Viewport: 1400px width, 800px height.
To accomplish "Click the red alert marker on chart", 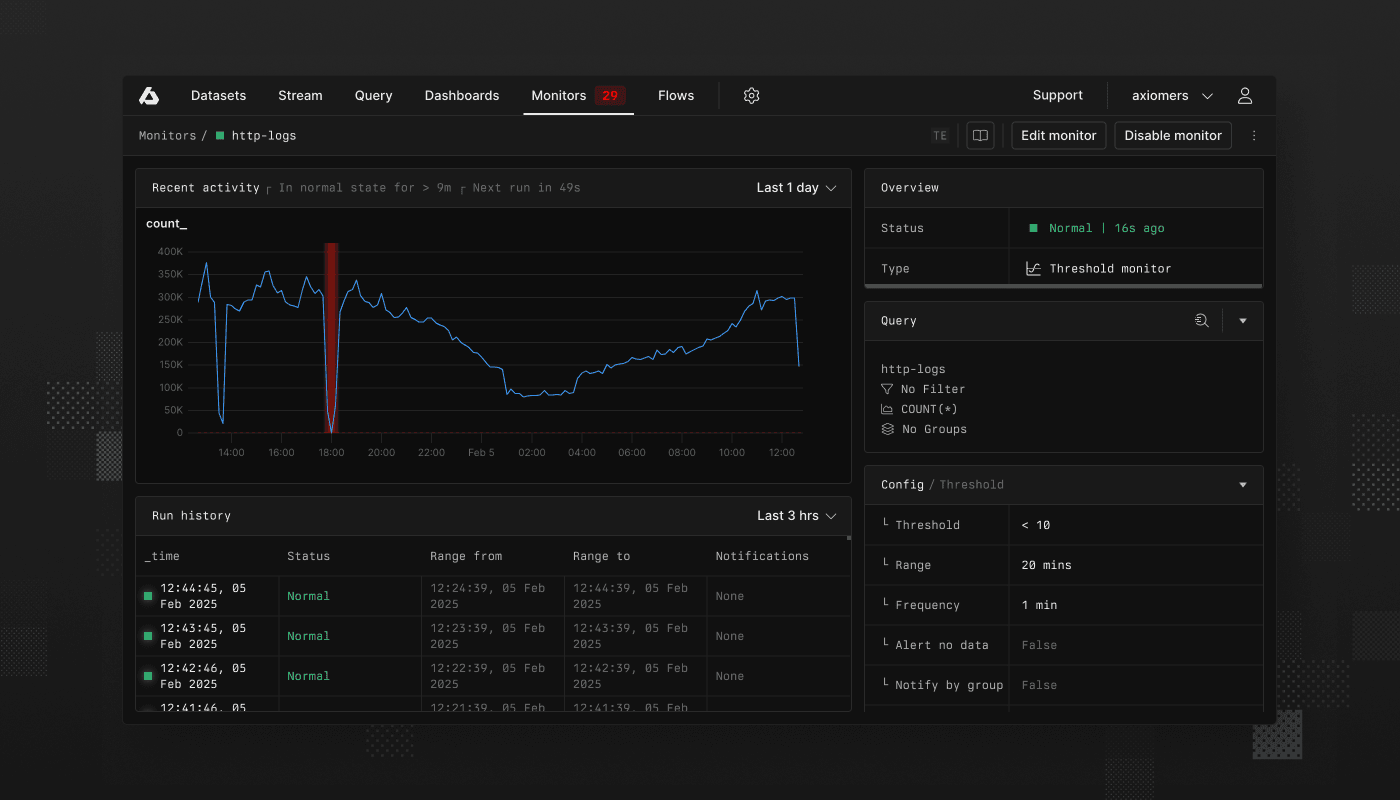I will point(331,337).
